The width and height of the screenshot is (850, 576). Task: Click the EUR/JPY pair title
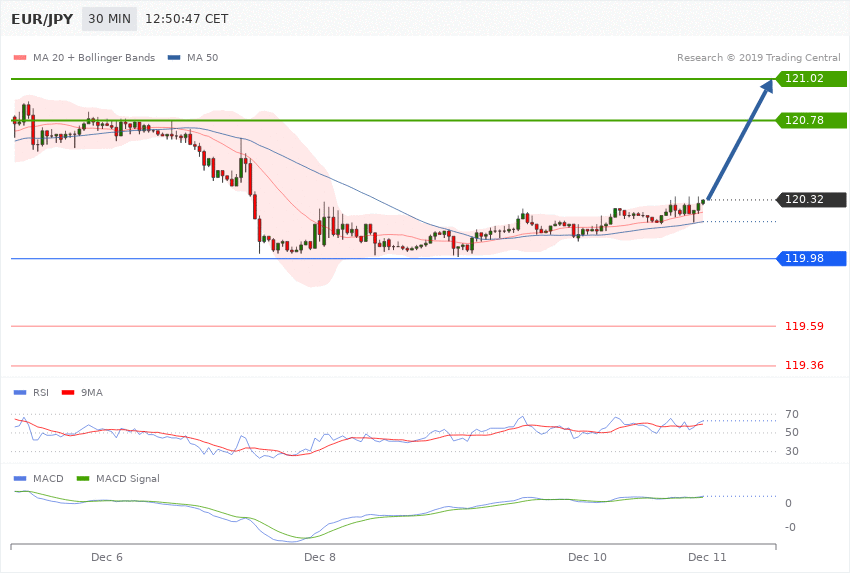tap(42, 19)
